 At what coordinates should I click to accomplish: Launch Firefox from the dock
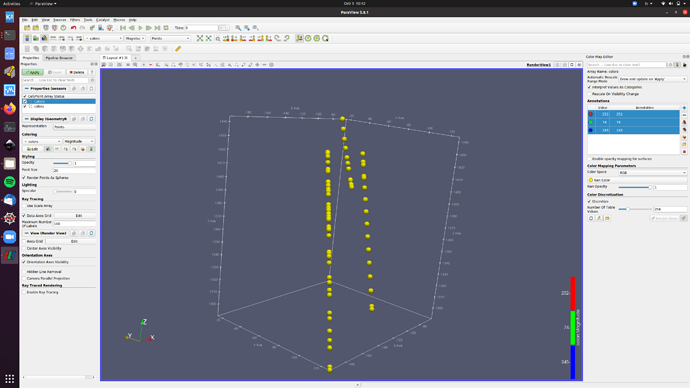tap(10, 109)
